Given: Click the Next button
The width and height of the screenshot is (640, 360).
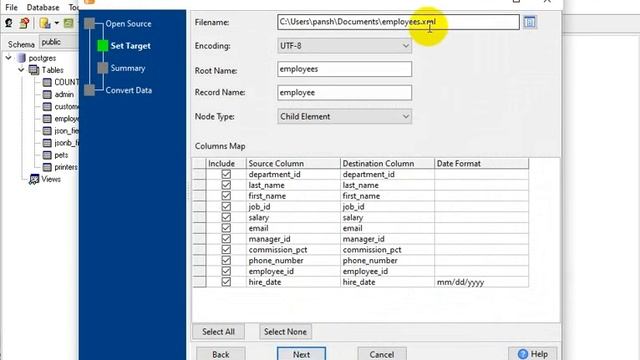Looking at the screenshot, I should 301,354.
